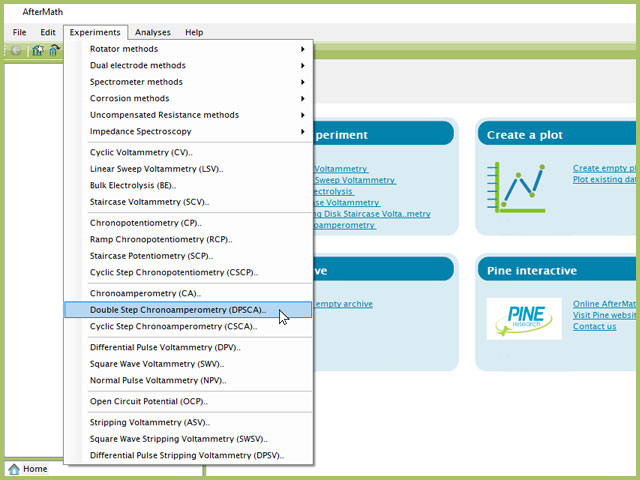
Task: Select Square Wave Voltammetry (SWV)
Action: (189, 364)
